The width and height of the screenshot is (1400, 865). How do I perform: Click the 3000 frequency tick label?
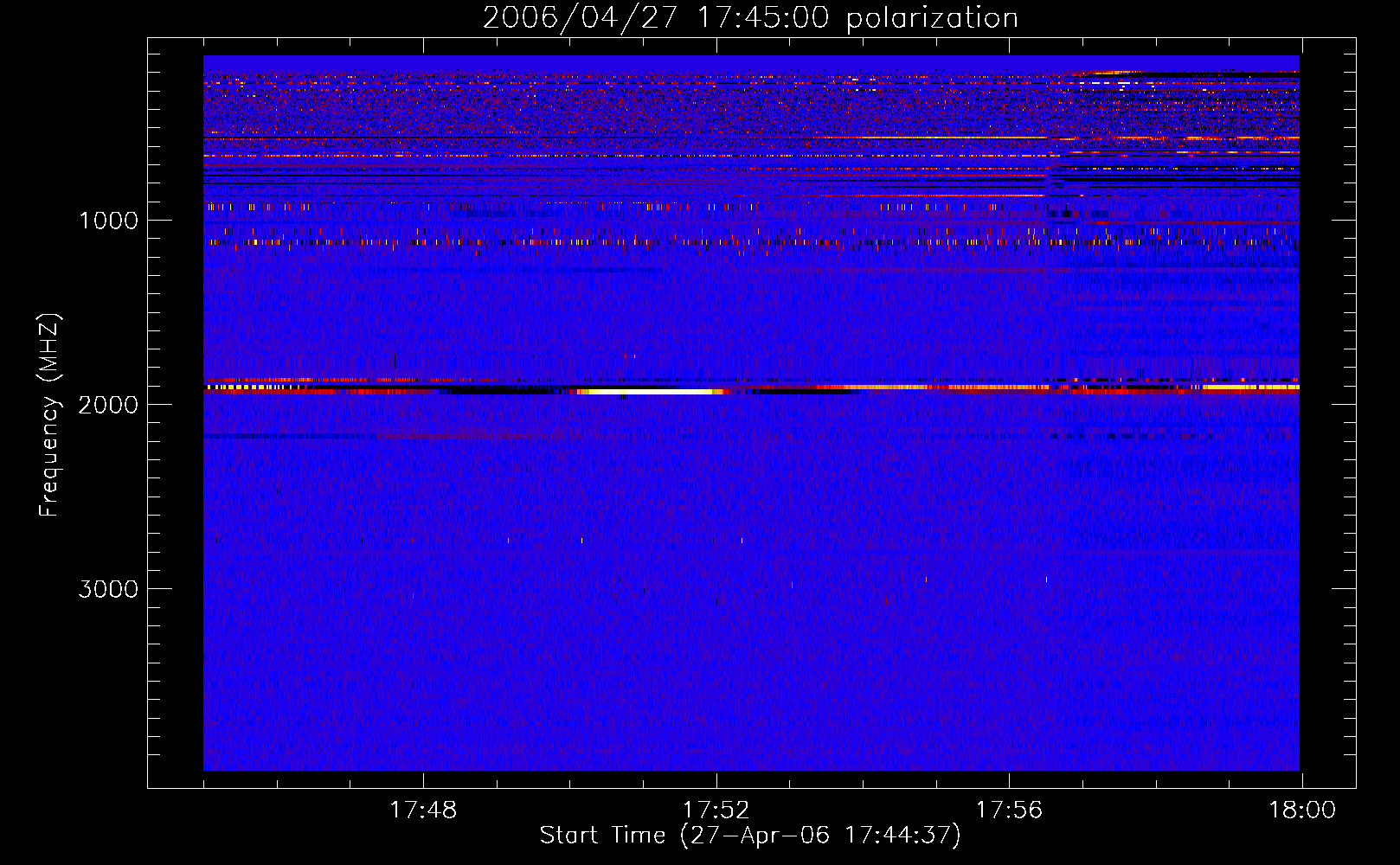108,589
